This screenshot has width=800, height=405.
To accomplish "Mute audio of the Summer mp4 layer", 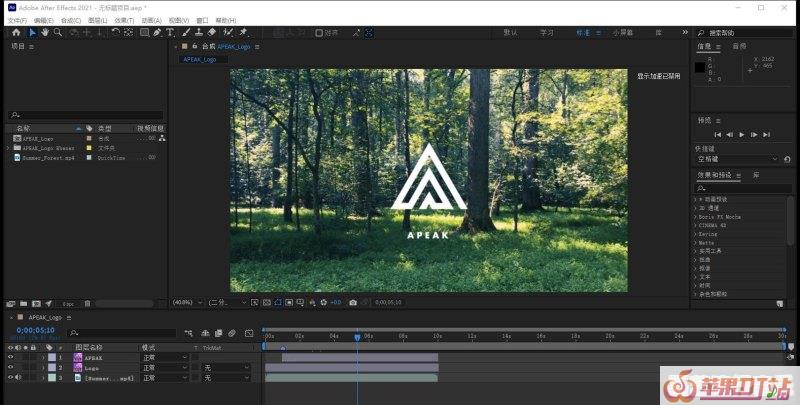I will (x=18, y=377).
